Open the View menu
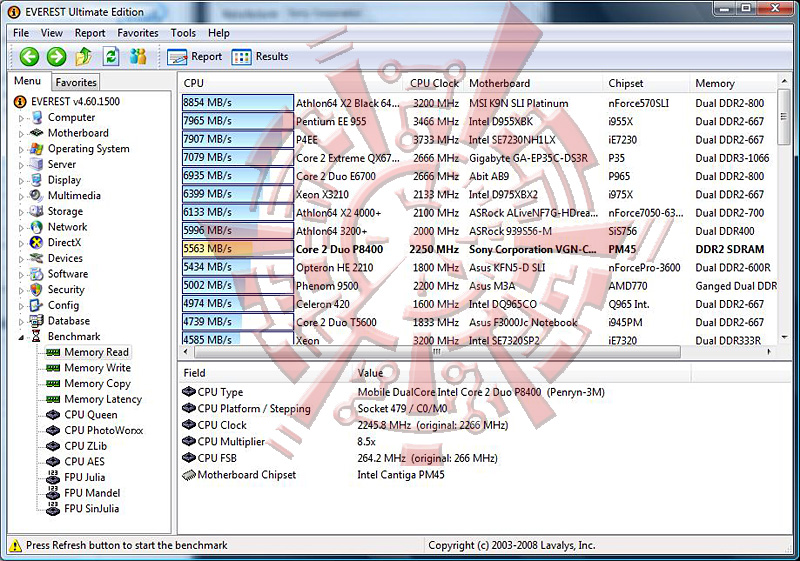800x561 pixels. pos(52,33)
